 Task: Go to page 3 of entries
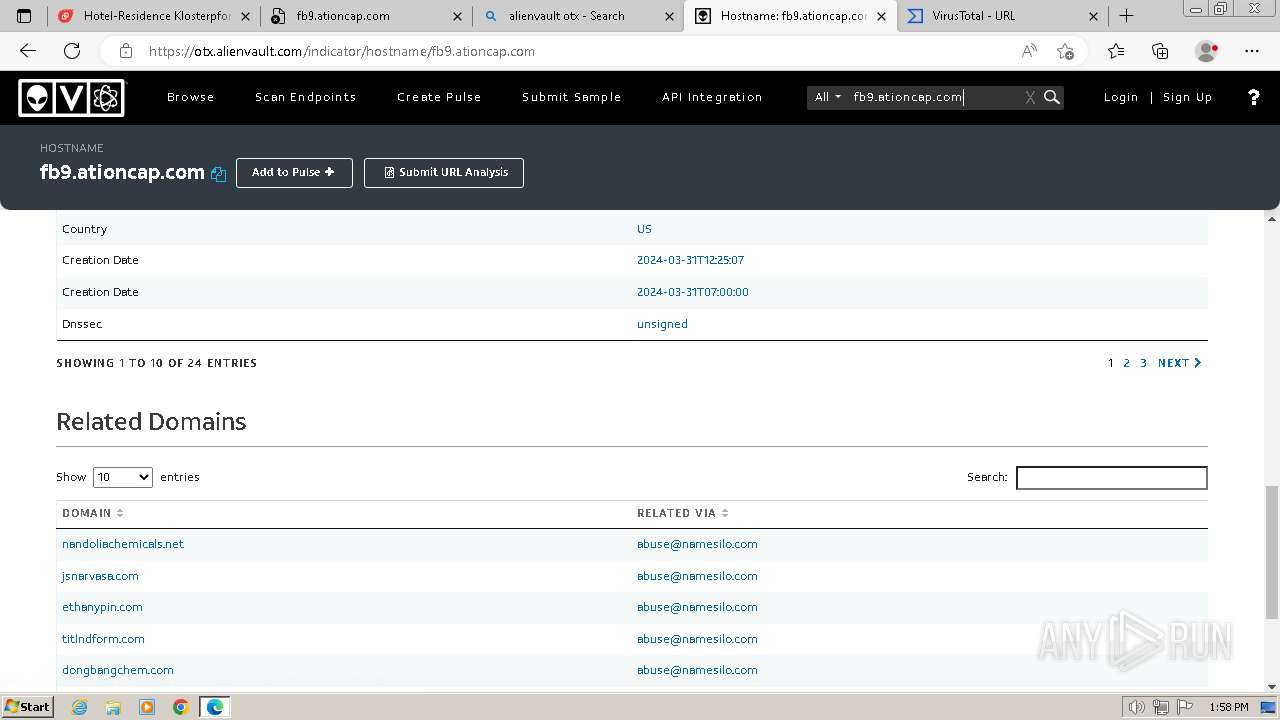click(1144, 363)
